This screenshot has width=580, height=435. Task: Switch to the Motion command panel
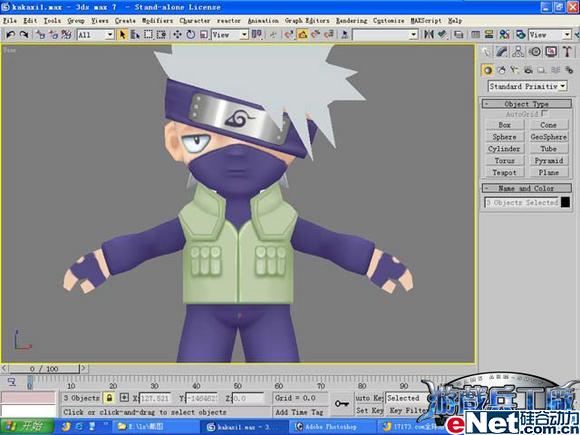pos(535,52)
